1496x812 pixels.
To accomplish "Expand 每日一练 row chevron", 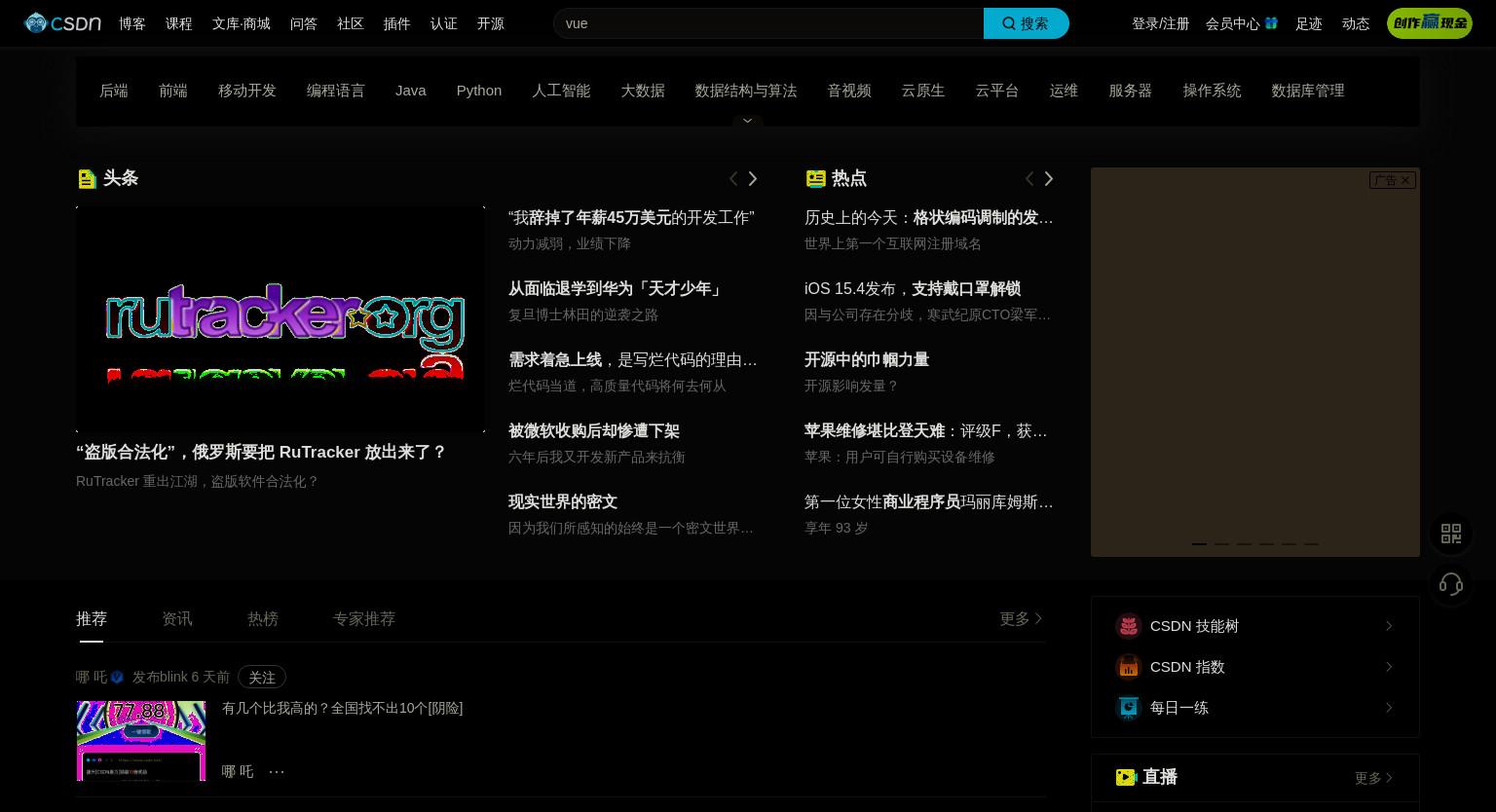I will (1389, 708).
